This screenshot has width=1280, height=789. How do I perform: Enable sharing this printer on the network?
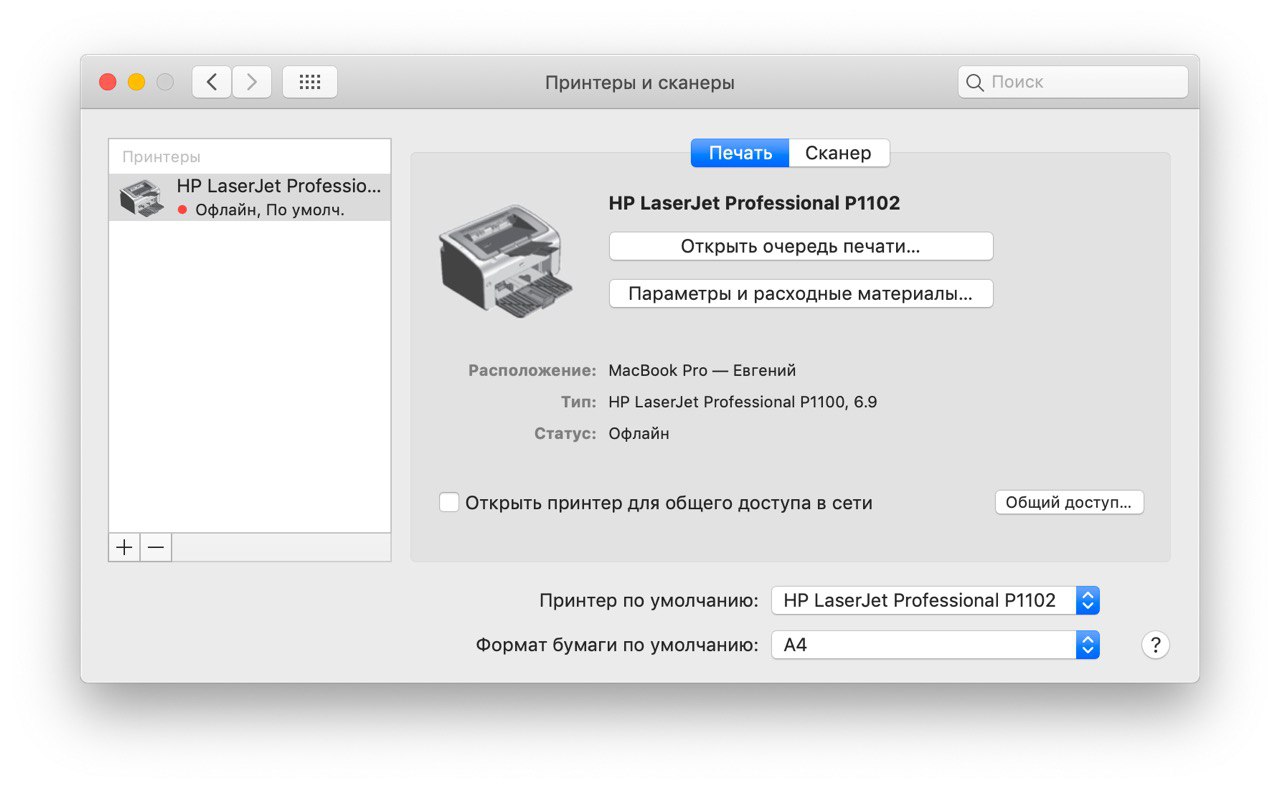tap(450, 502)
